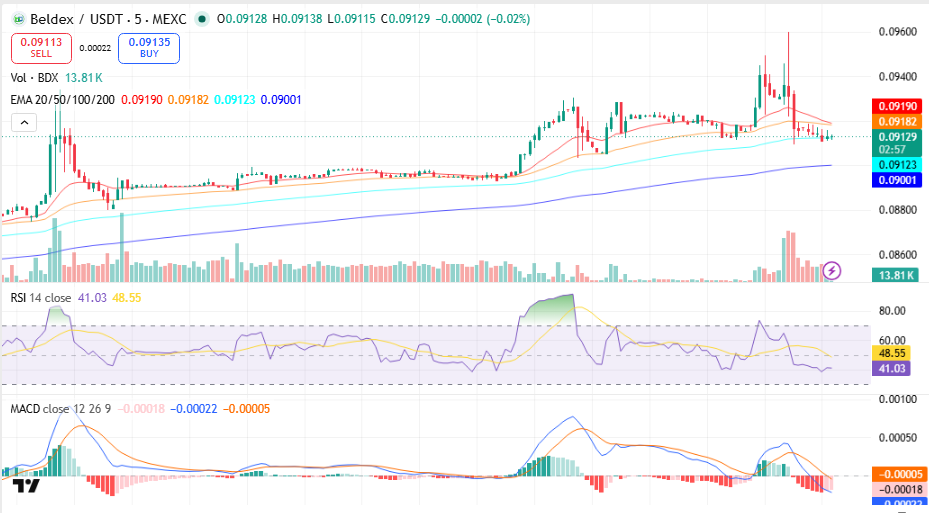The width and height of the screenshot is (929, 513).
Task: Click the blue BUY 0.09135 button
Action: coord(149,48)
